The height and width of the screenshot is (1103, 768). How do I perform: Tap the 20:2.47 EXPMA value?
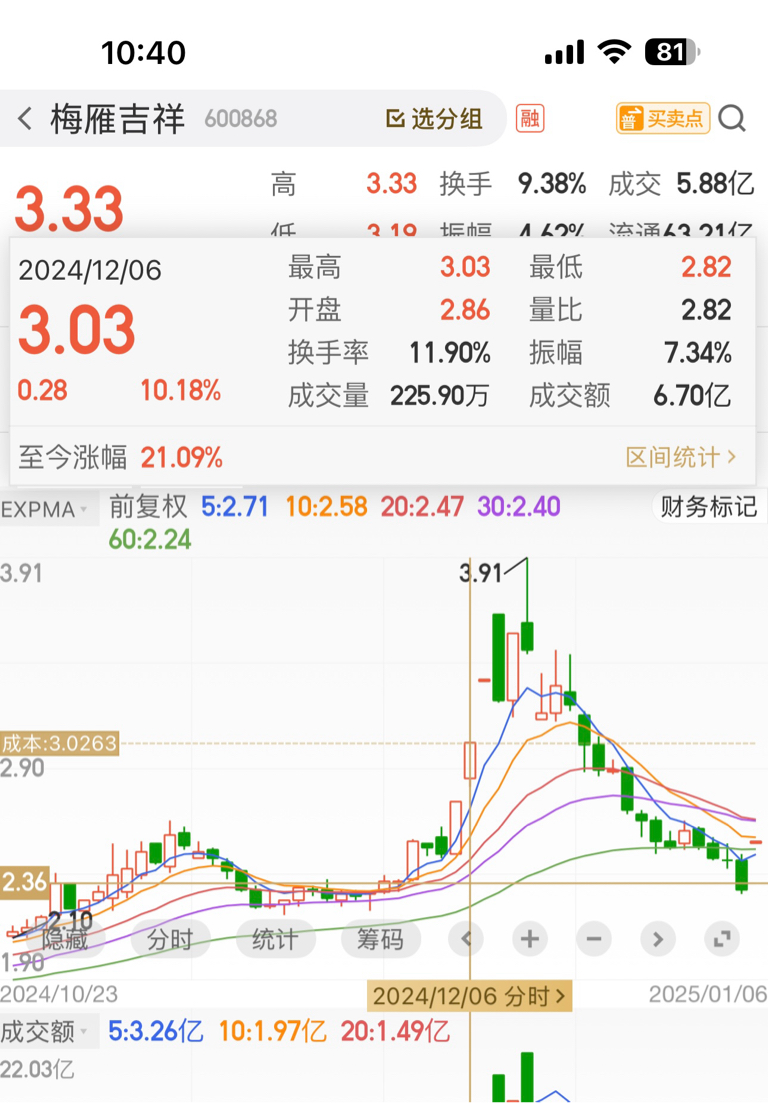pyautogui.click(x=422, y=506)
